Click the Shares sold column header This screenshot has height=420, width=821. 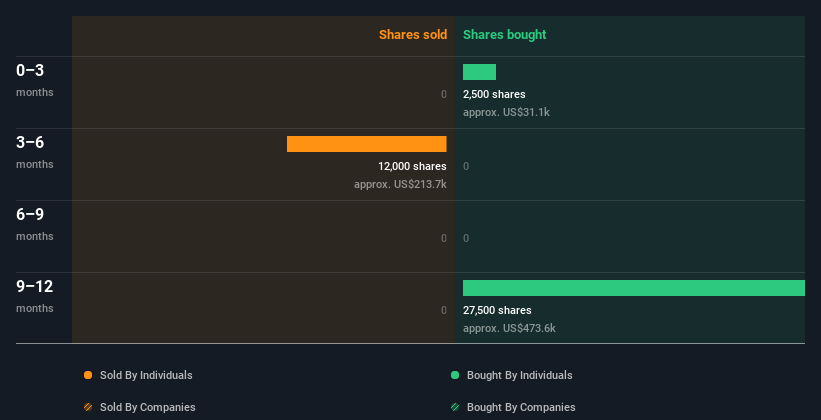[x=413, y=35]
